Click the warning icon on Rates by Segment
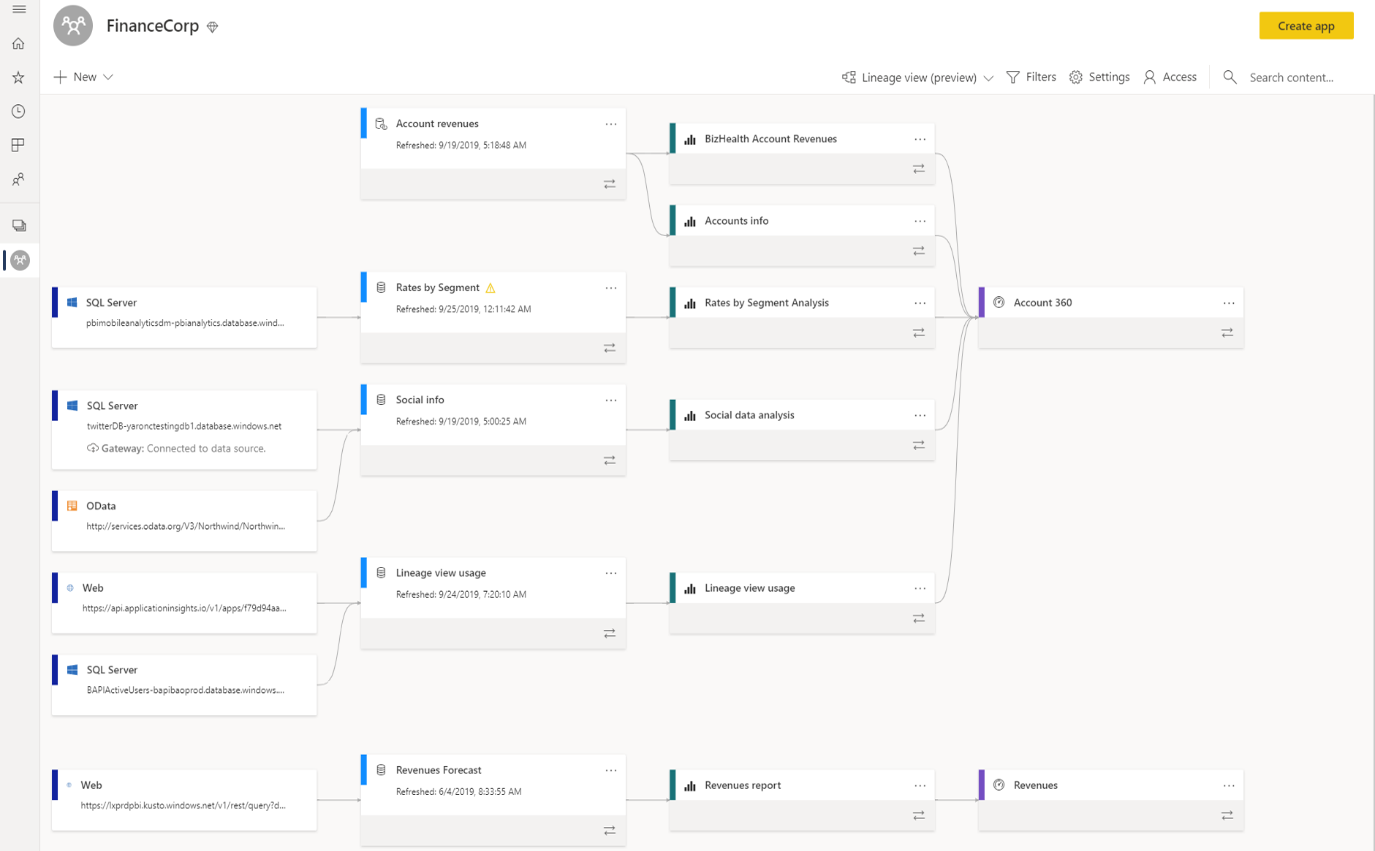Image resolution: width=1375 pixels, height=851 pixels. coord(490,288)
